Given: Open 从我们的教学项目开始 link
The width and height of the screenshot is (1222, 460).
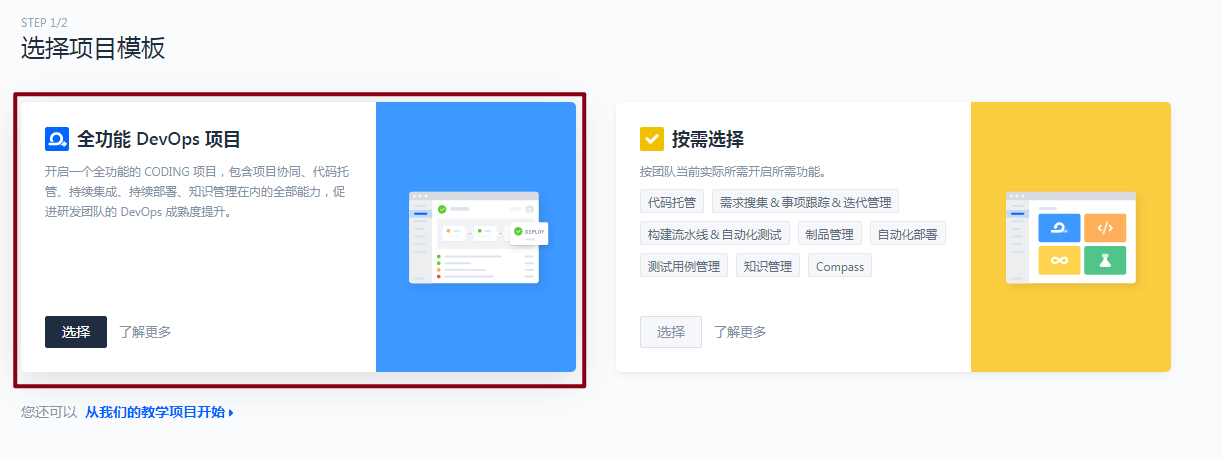Looking at the screenshot, I should coord(159,412).
